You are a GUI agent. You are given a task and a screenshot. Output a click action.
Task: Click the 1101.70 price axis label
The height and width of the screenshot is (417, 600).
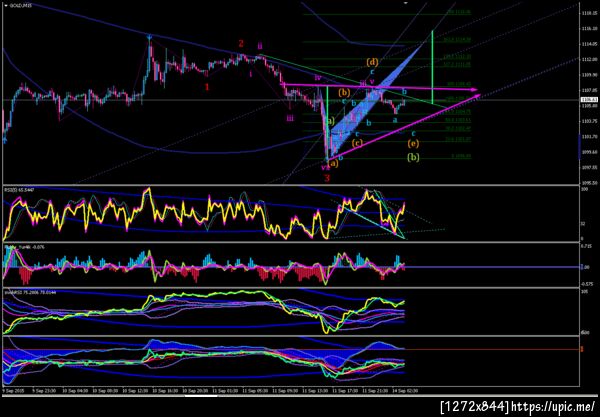tap(590, 137)
